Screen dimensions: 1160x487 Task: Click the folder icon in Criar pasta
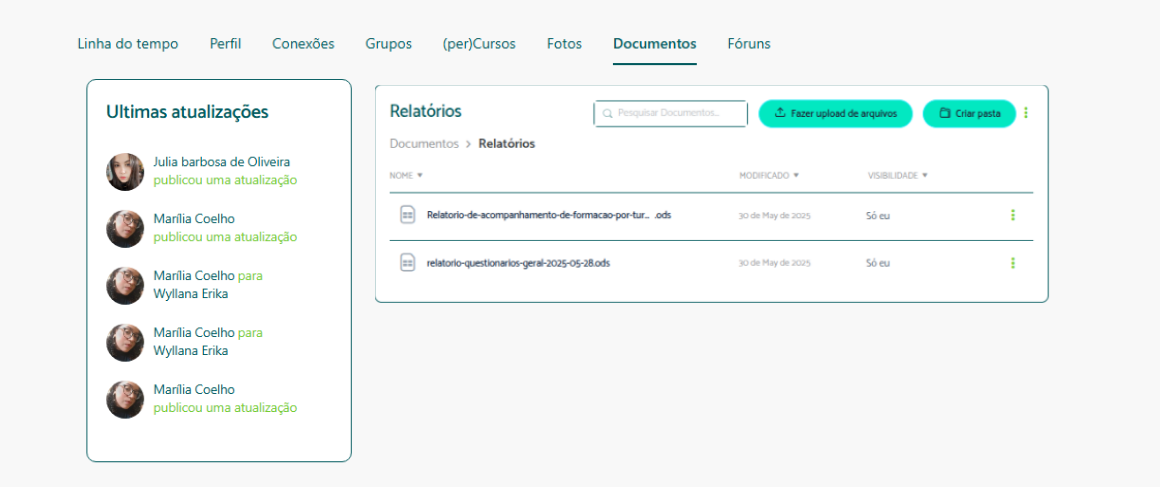(x=944, y=114)
